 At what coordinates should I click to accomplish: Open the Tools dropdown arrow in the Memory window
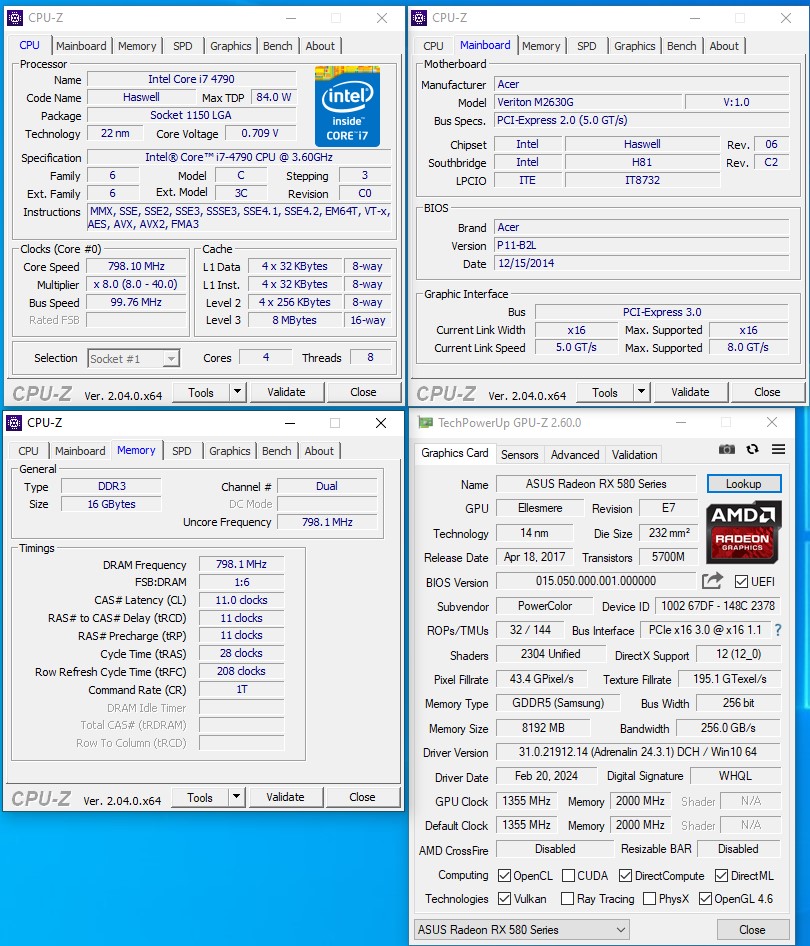(x=236, y=797)
